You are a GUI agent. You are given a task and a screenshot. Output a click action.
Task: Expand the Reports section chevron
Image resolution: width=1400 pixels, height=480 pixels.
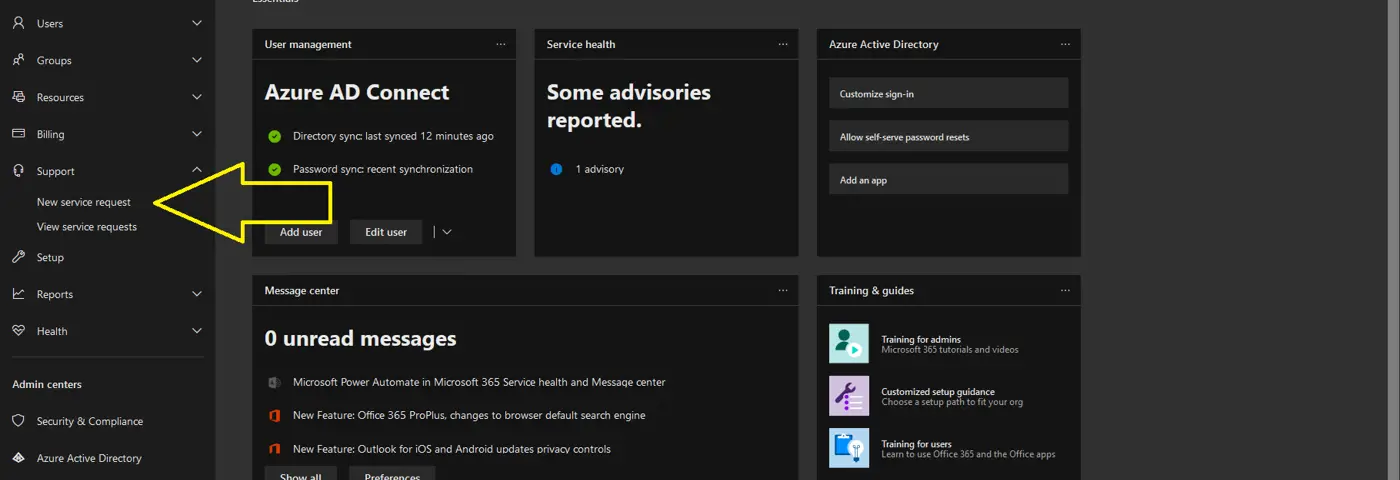click(197, 294)
